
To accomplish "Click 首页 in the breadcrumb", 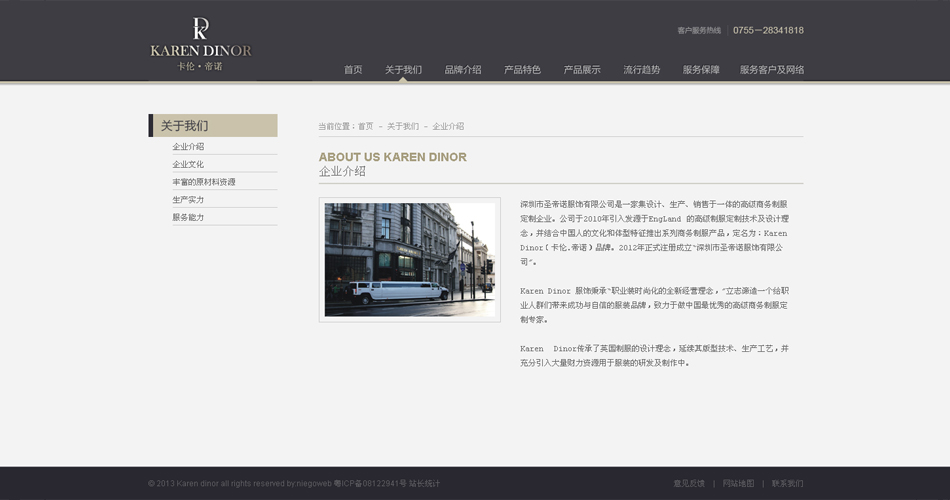I will pos(365,126).
